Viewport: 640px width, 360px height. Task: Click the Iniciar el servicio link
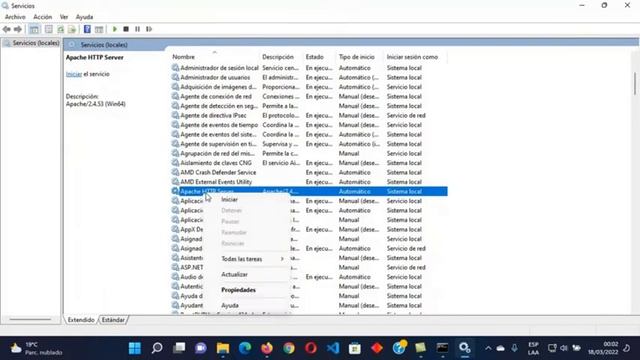tap(74, 74)
